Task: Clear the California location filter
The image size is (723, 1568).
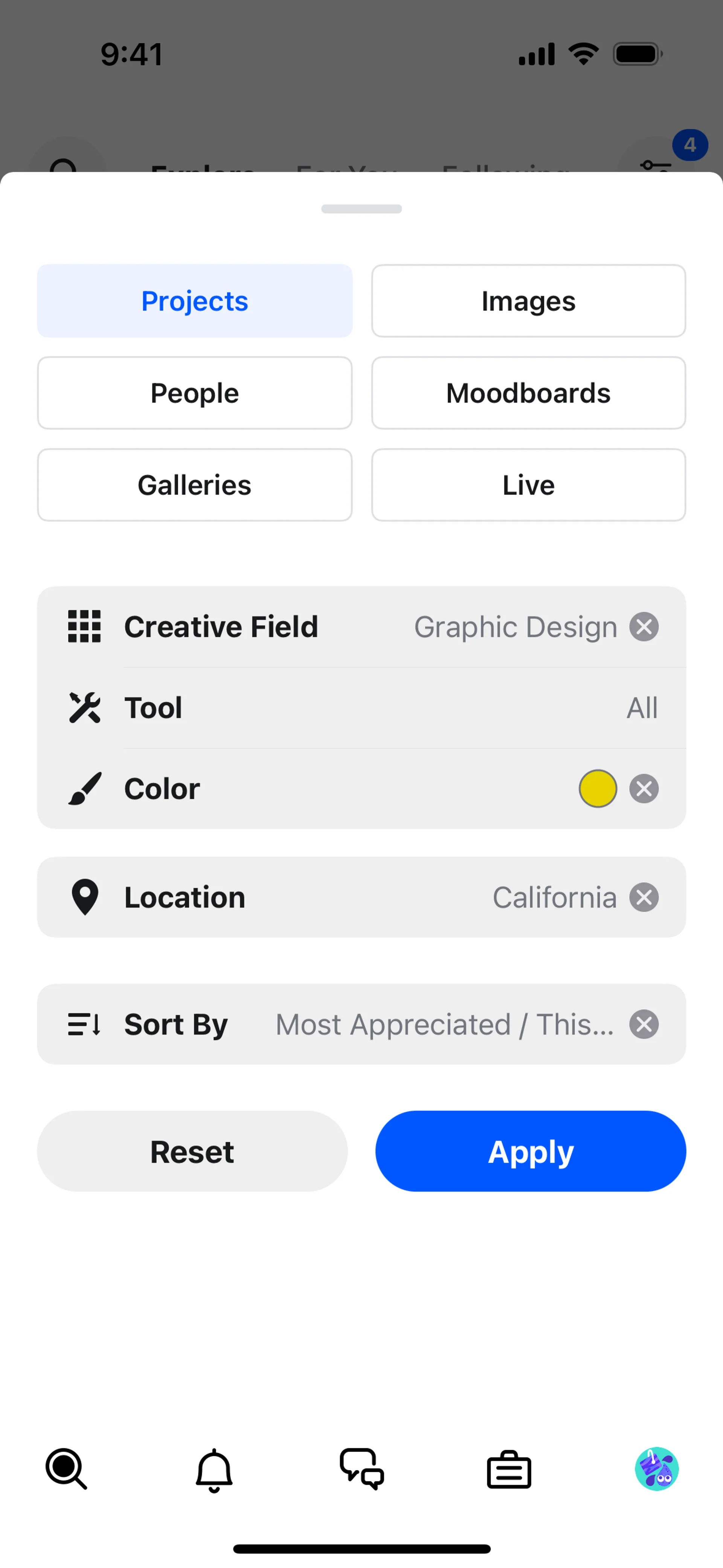Action: (x=644, y=897)
